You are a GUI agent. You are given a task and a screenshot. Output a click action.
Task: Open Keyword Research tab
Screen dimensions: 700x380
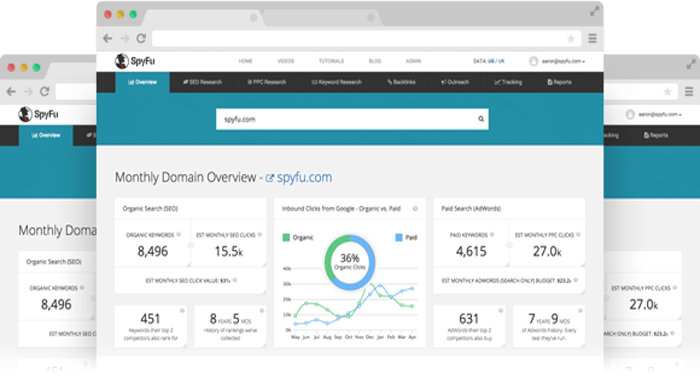point(336,82)
